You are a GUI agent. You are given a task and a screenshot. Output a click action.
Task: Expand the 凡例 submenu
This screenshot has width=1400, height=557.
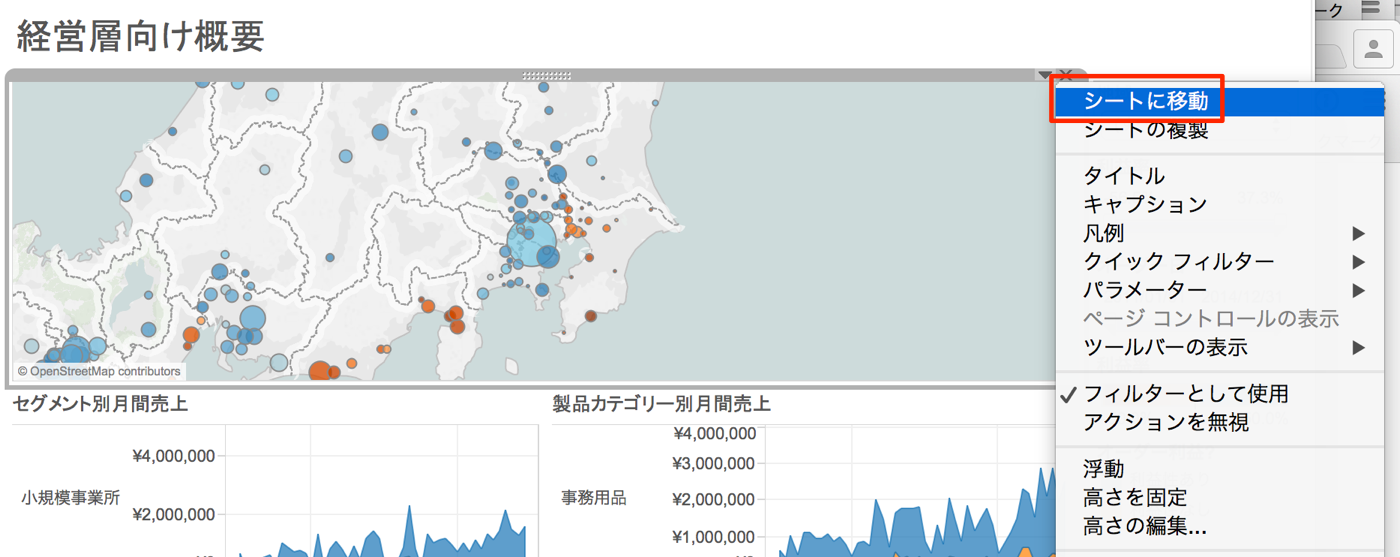pos(1104,233)
